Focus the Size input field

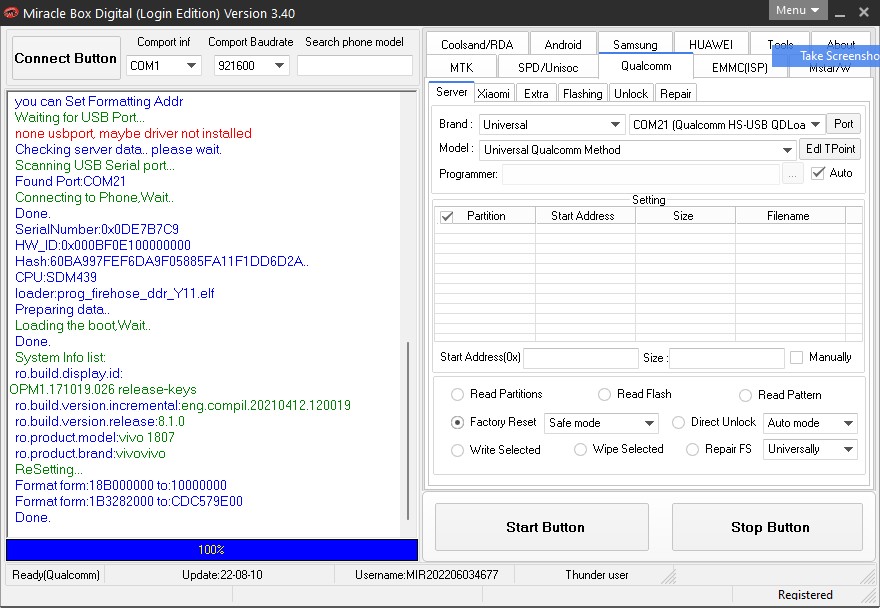pos(726,358)
